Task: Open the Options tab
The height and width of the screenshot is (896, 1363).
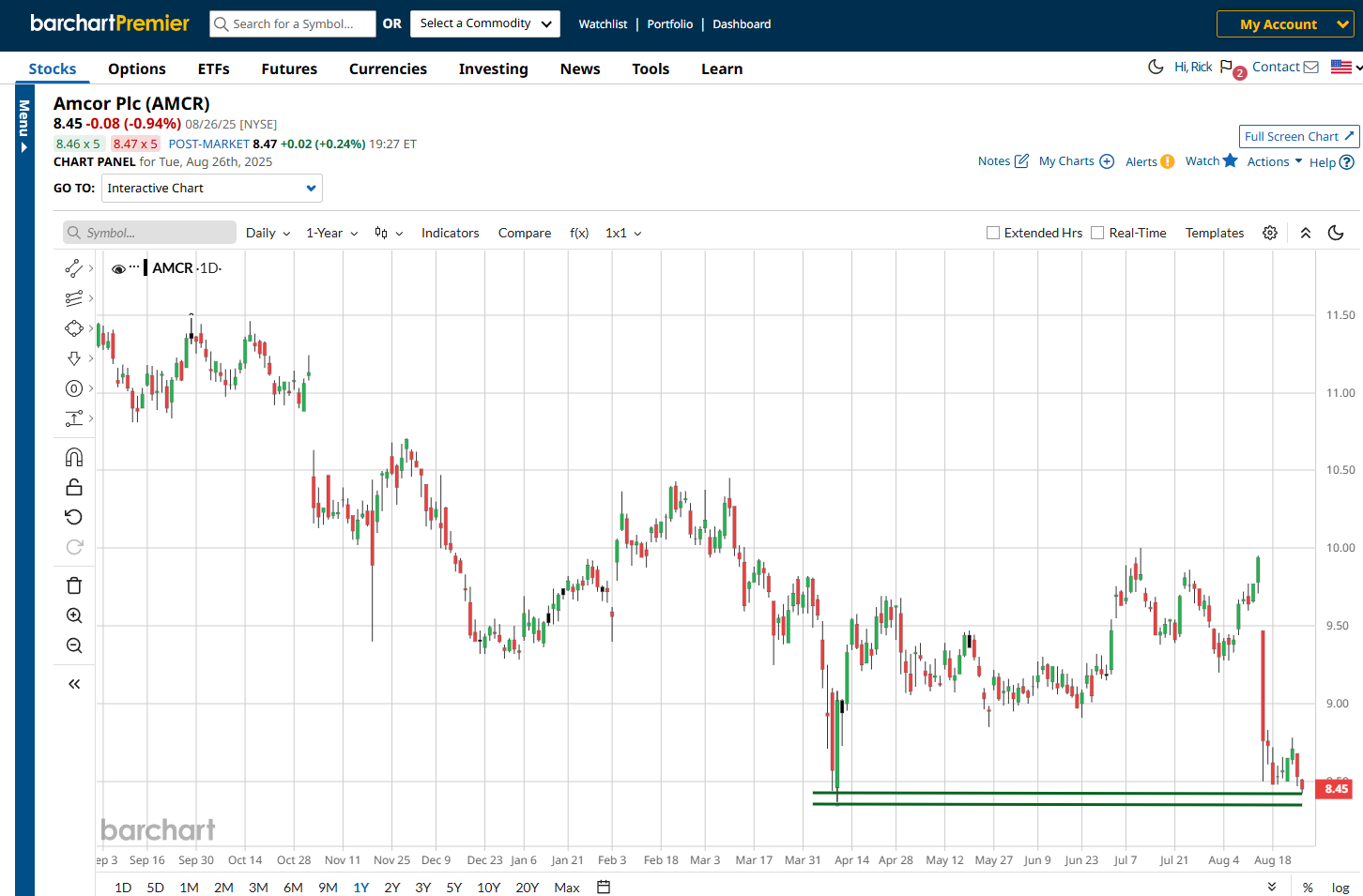Action: 137,68
